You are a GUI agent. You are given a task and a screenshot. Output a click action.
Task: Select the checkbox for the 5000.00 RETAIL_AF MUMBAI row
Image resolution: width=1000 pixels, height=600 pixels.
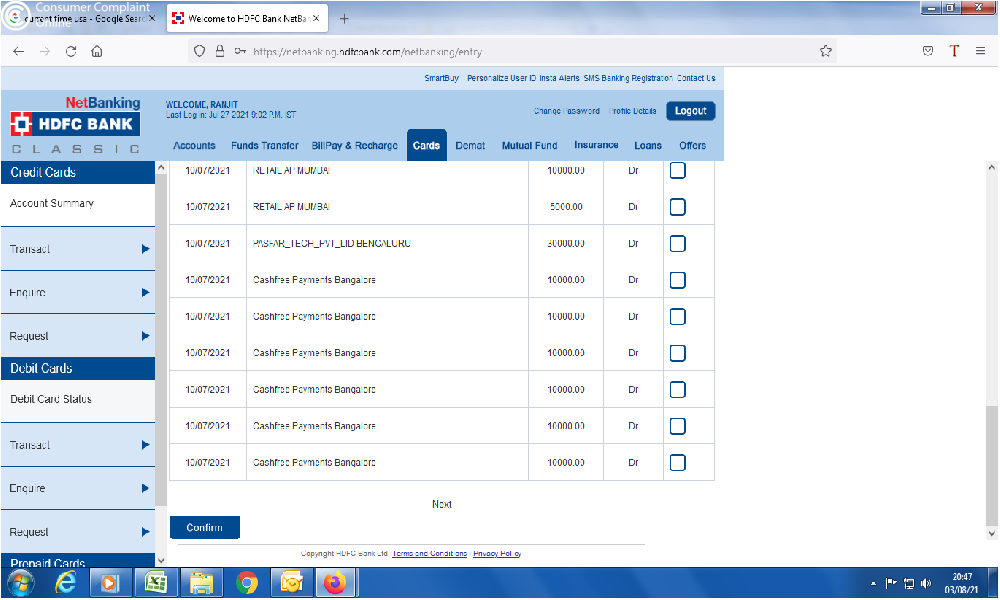677,207
